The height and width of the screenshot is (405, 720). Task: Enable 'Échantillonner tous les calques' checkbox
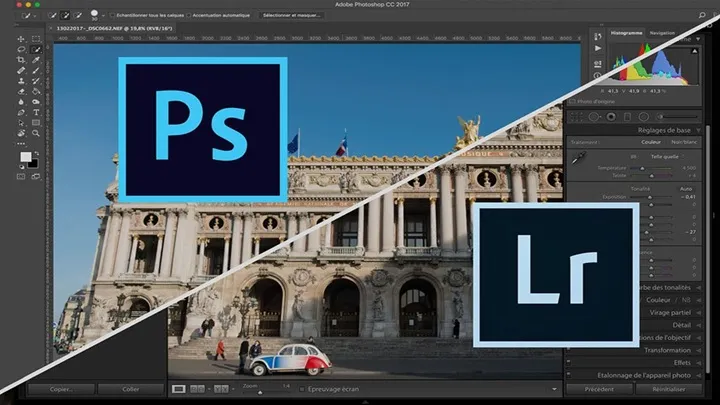coord(113,16)
